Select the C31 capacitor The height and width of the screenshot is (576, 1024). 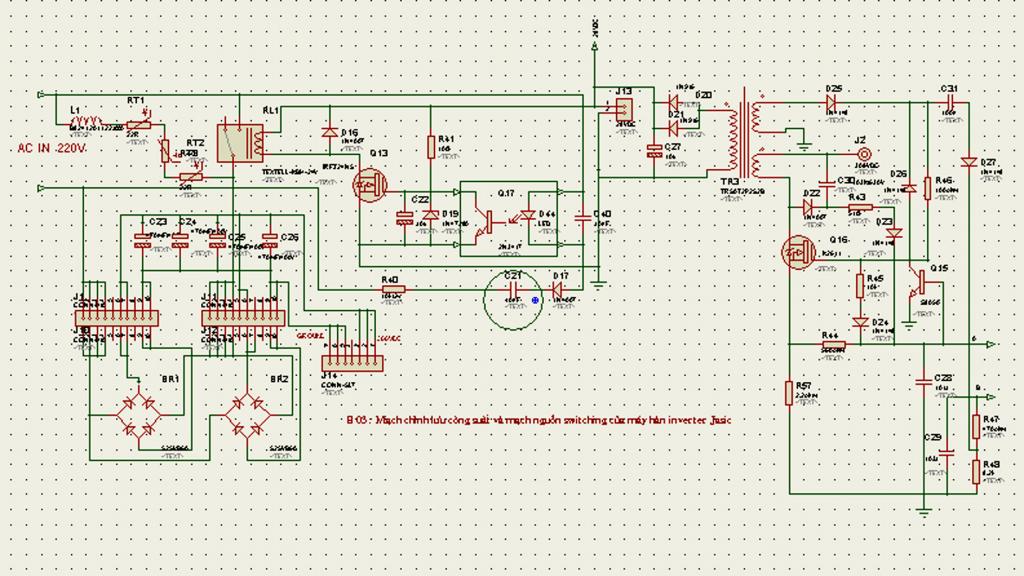click(950, 102)
